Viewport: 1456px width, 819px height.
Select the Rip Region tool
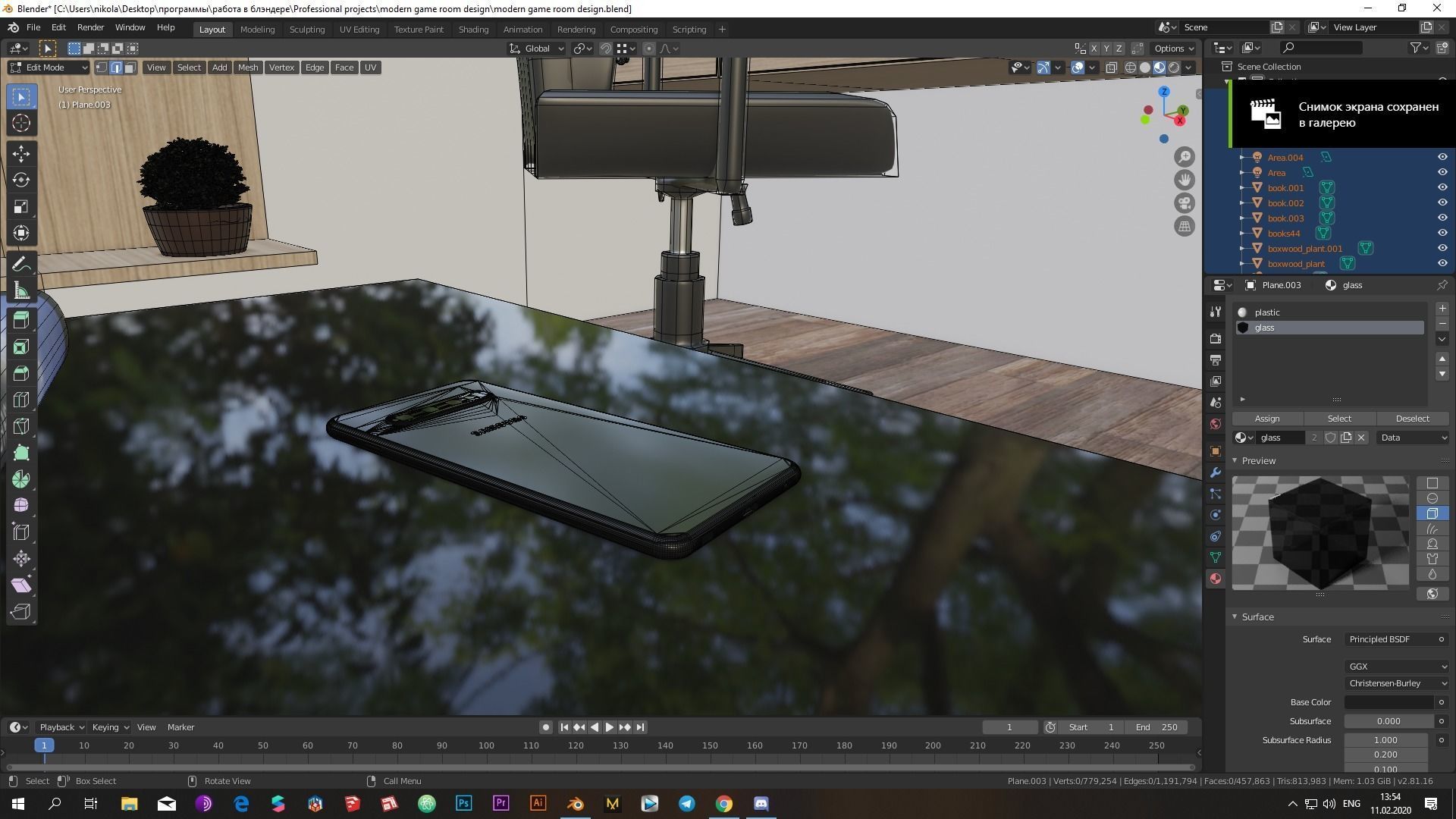click(x=21, y=612)
